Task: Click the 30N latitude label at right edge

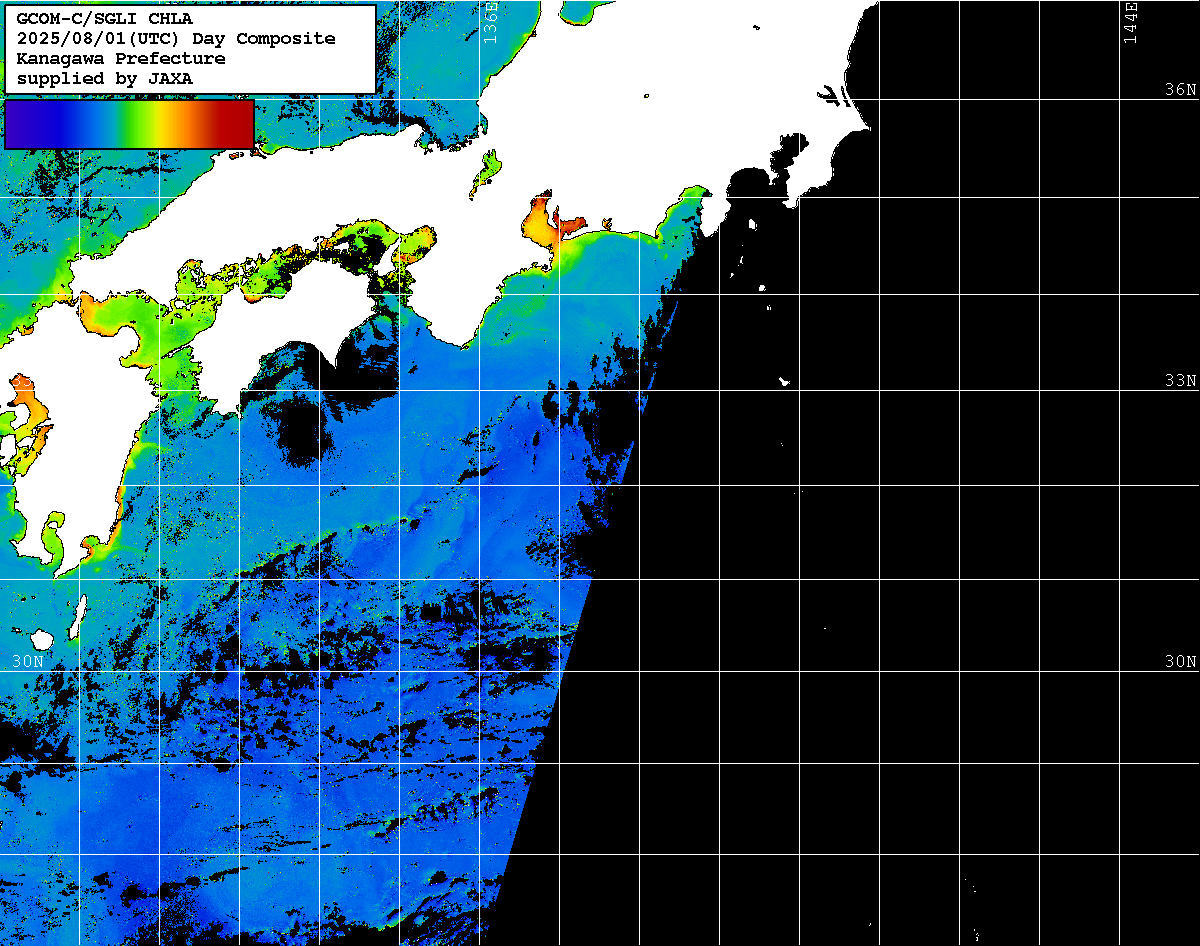Action: (1180, 662)
